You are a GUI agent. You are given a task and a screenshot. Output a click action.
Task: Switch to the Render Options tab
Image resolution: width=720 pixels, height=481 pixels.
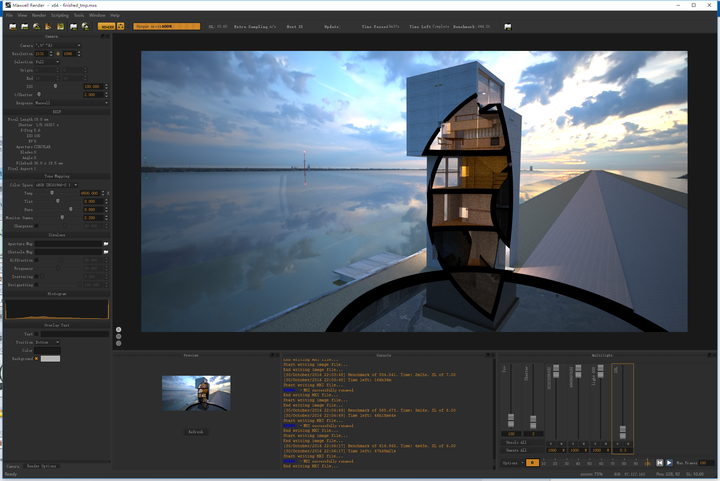(x=41, y=466)
